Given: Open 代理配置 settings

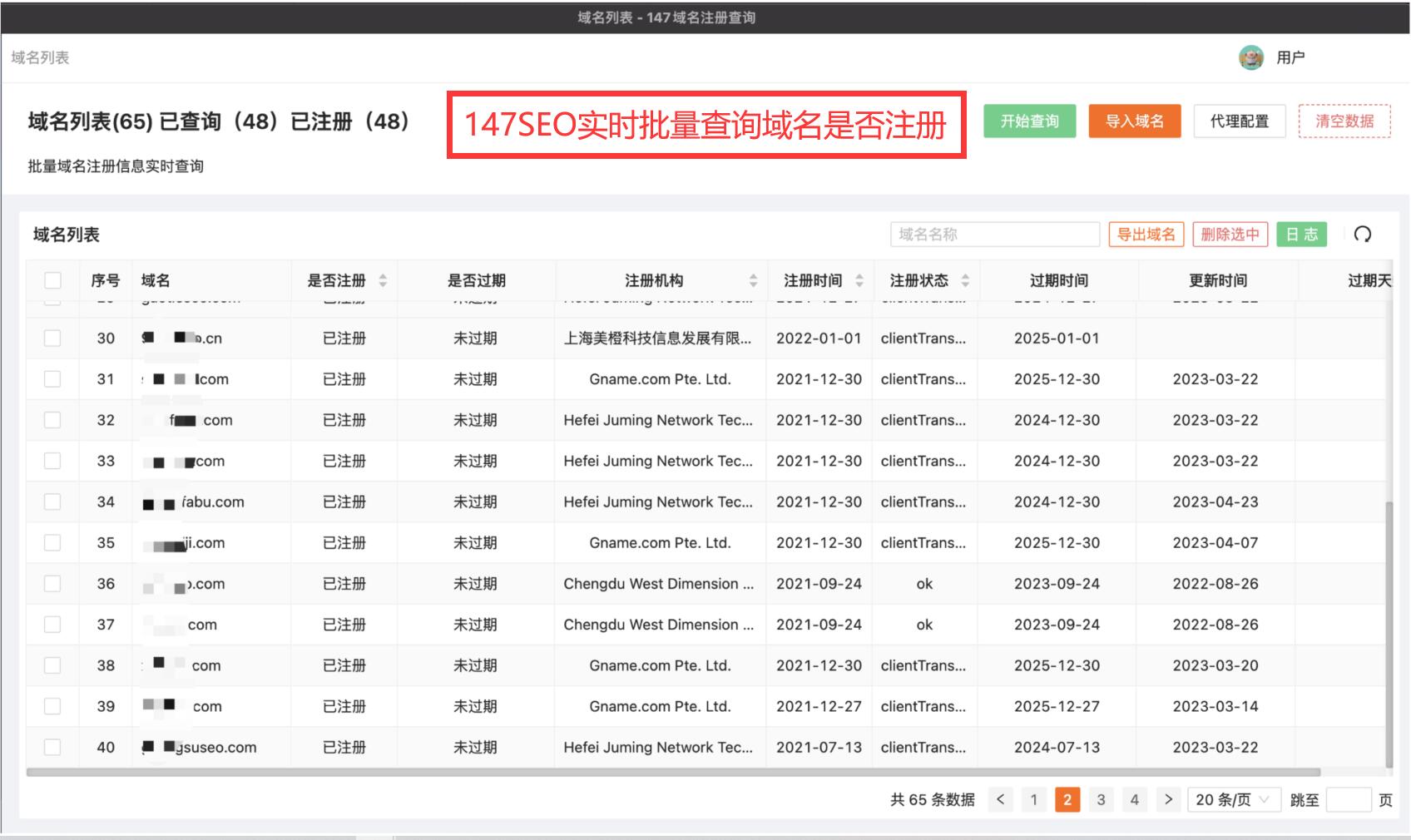Looking at the screenshot, I should click(x=1239, y=121).
